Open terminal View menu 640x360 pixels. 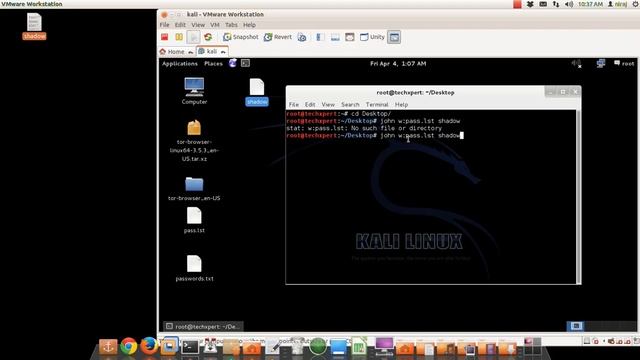tap(328, 104)
